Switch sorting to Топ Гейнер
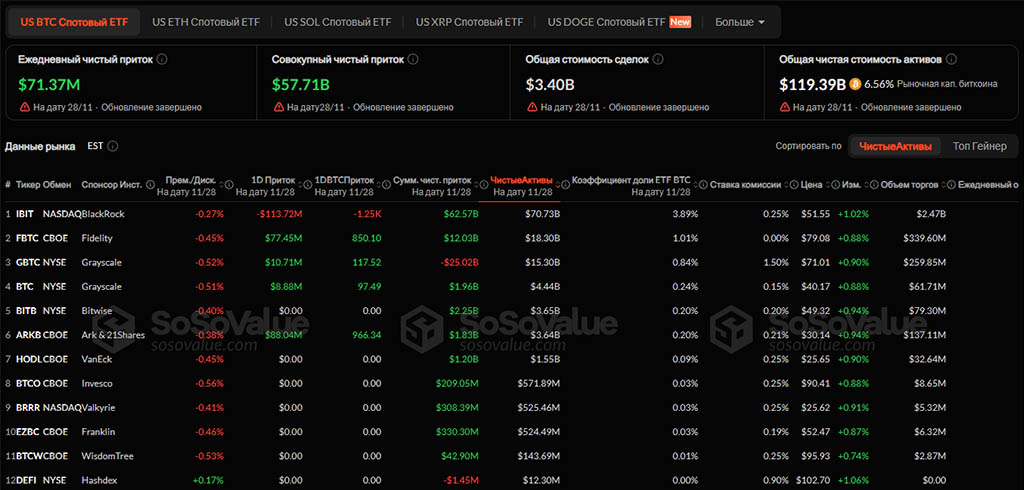 pyautogui.click(x=979, y=146)
